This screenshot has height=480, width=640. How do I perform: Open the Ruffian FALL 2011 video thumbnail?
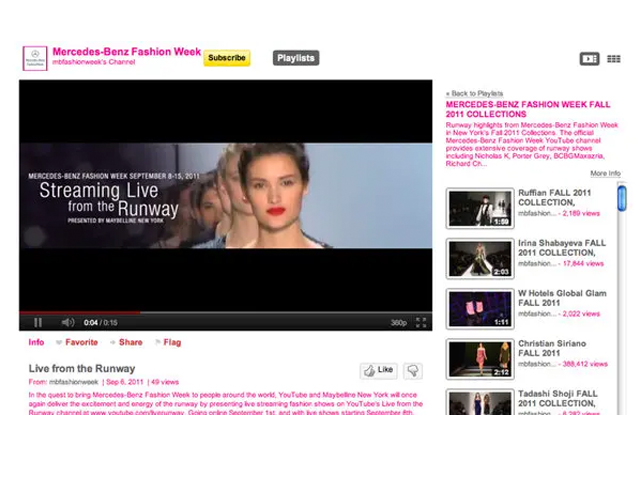tap(480, 208)
